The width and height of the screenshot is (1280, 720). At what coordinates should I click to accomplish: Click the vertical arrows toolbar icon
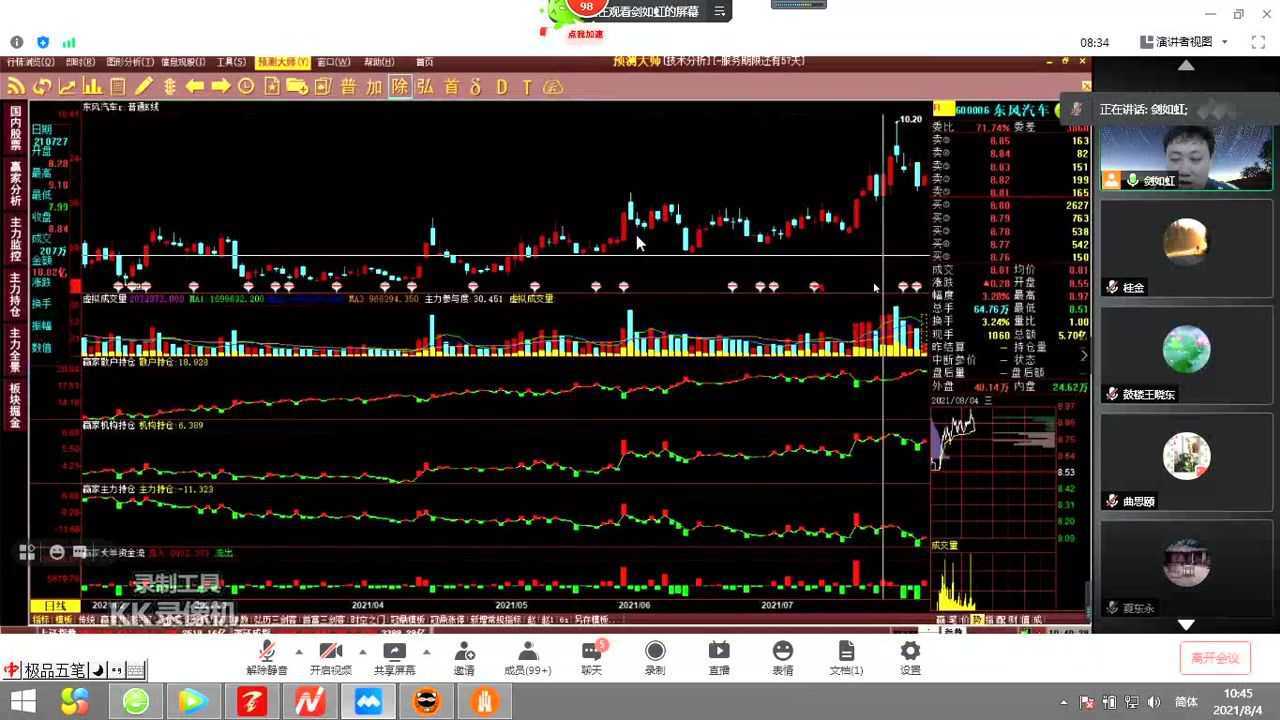(x=169, y=87)
